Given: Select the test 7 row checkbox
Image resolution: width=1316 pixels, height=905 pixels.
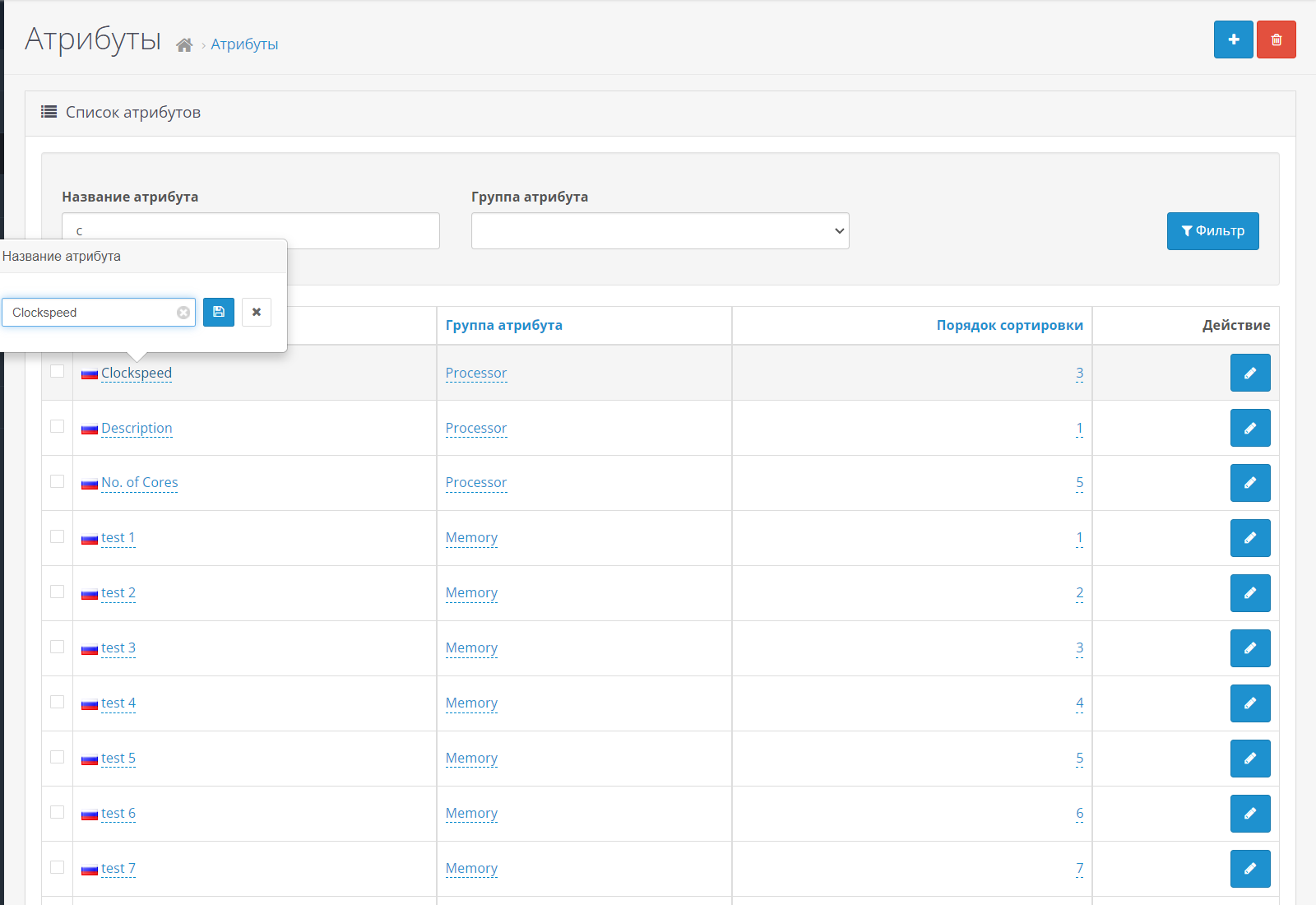Looking at the screenshot, I should point(57,867).
